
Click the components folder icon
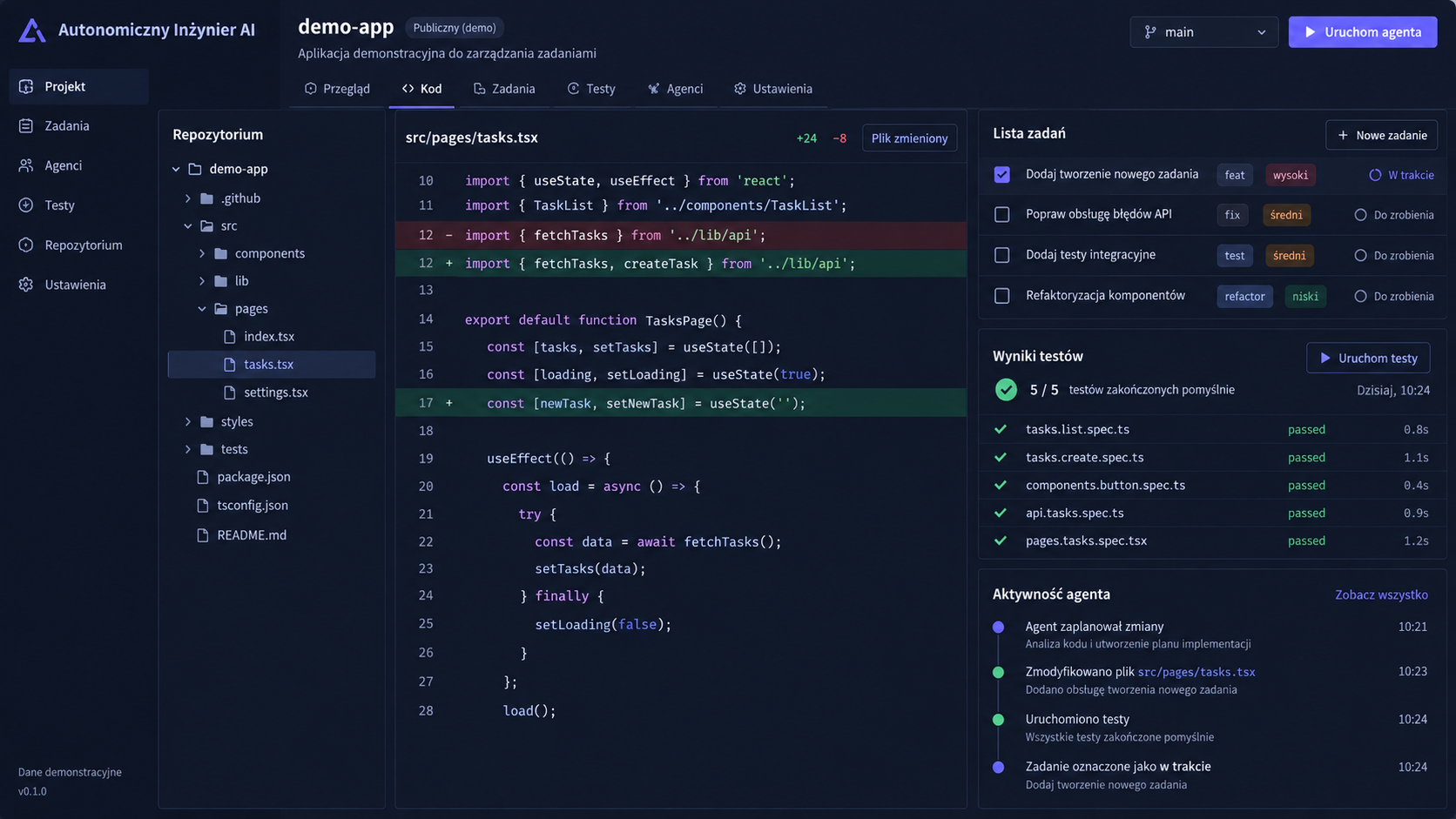pyautogui.click(x=221, y=253)
